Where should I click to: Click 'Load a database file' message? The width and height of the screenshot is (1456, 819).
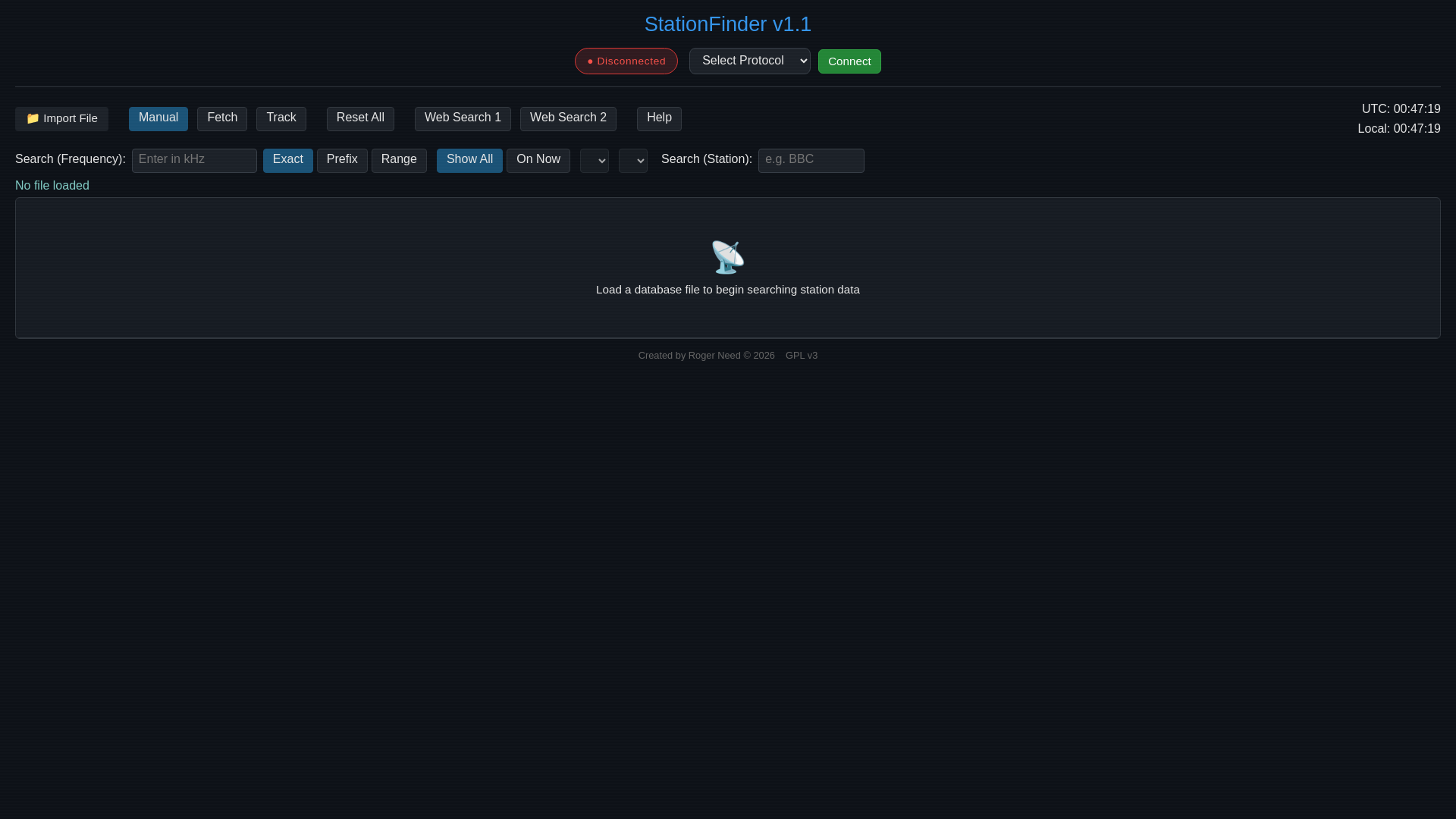point(728,290)
